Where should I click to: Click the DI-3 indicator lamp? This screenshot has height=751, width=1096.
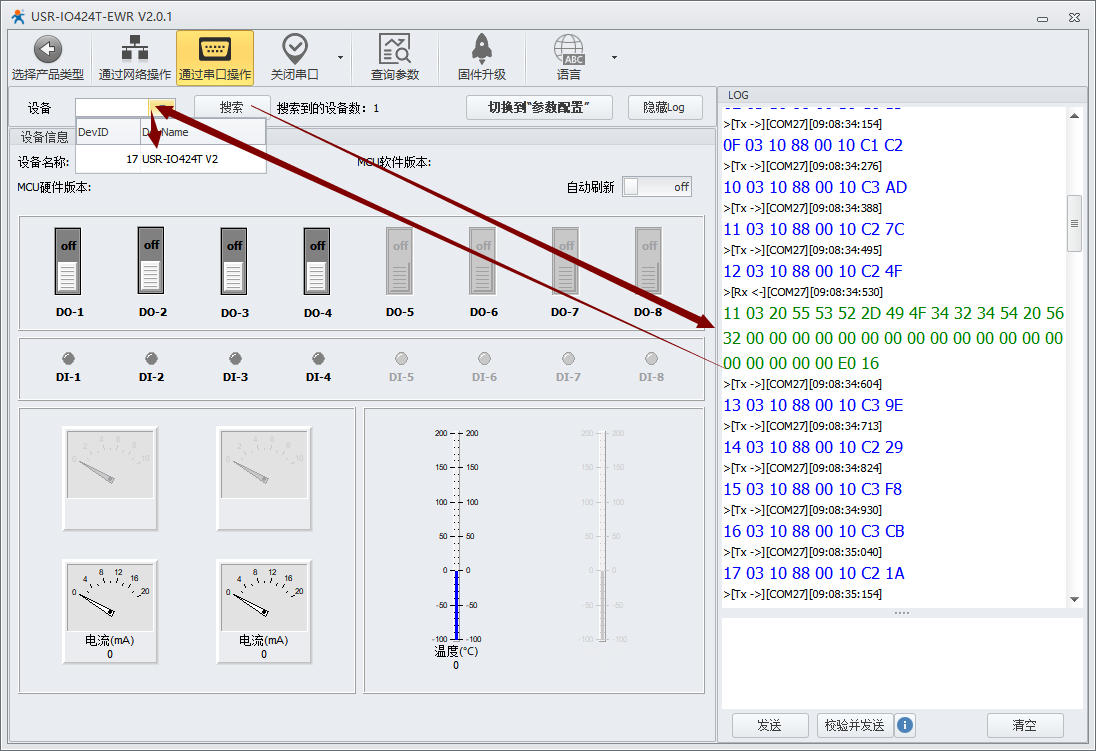[235, 359]
